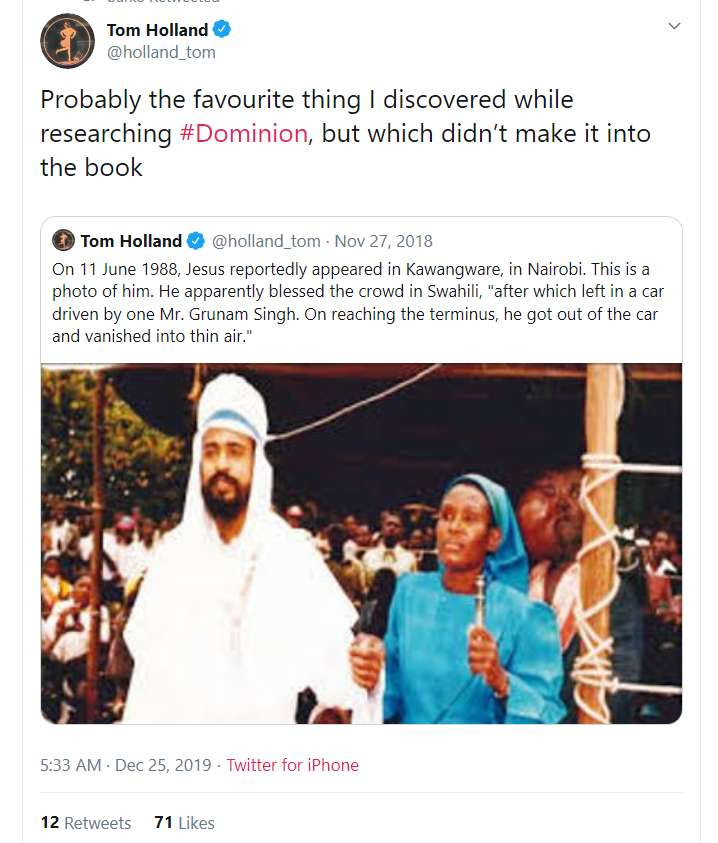Click the verified badge in the quoted tweet

196,241
